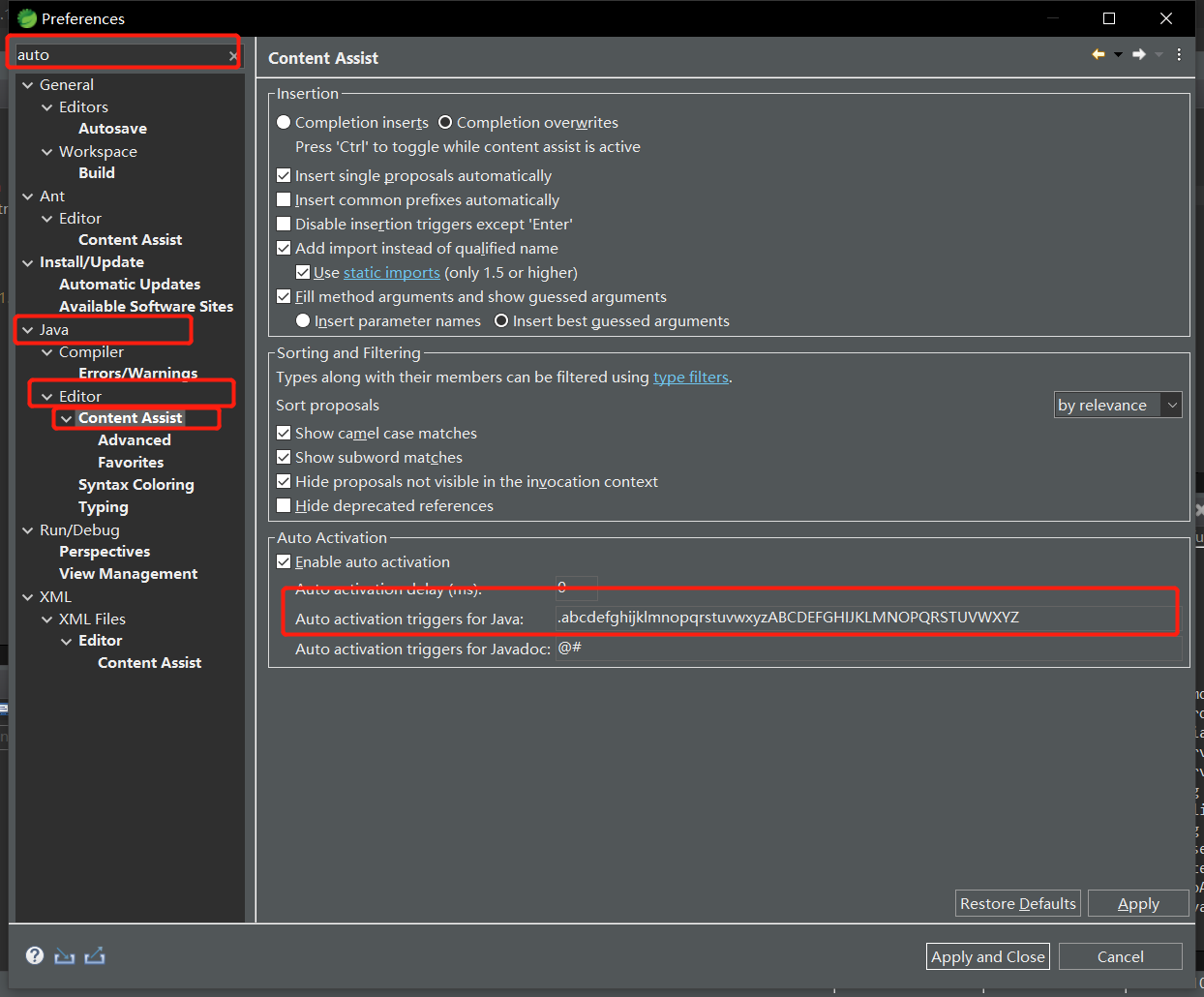The height and width of the screenshot is (997, 1204).
Task: Collapse the Workspace tree node
Action: (47, 152)
